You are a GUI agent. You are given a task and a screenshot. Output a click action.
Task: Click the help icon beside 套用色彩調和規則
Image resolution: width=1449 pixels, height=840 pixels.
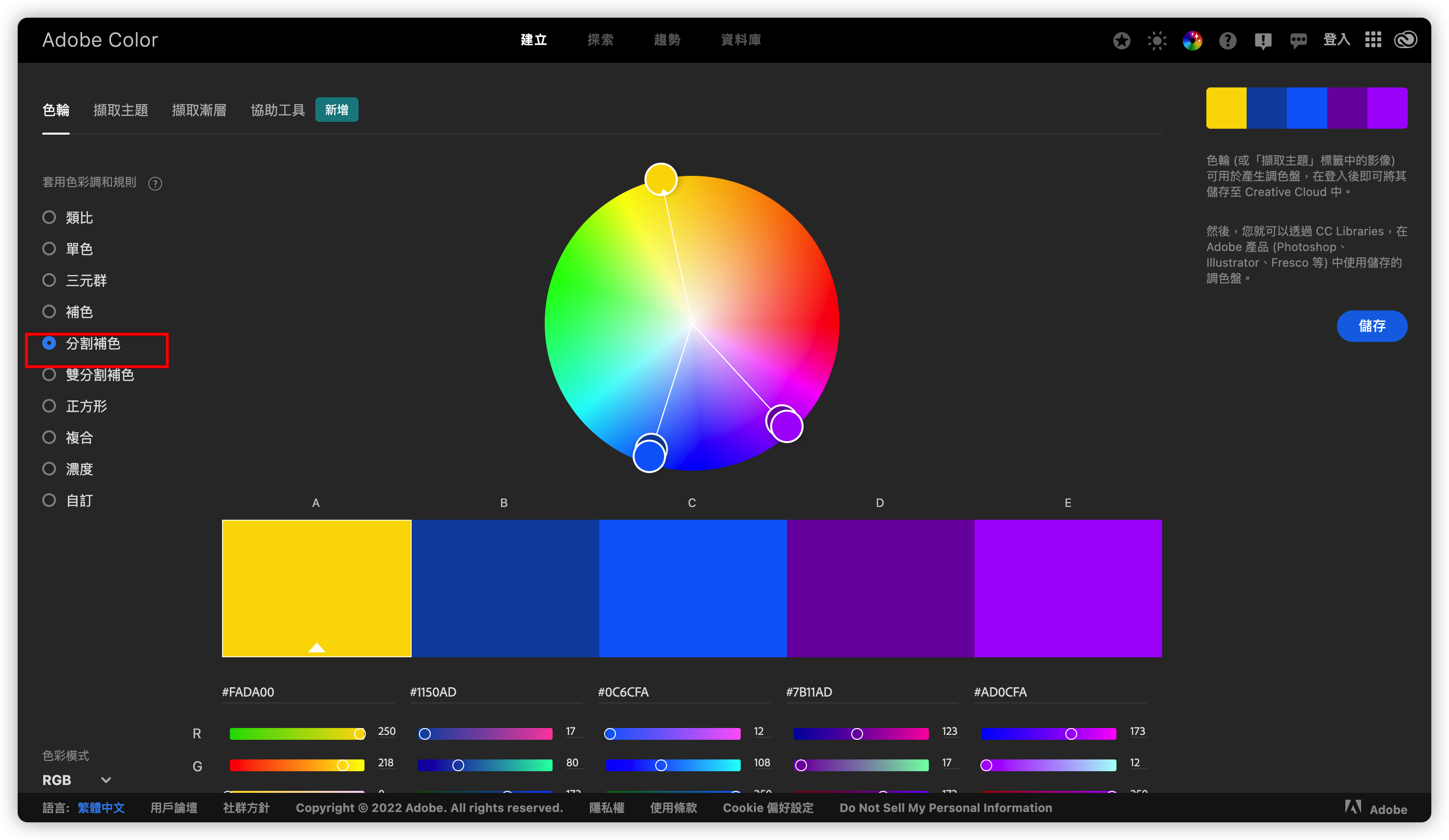[155, 183]
